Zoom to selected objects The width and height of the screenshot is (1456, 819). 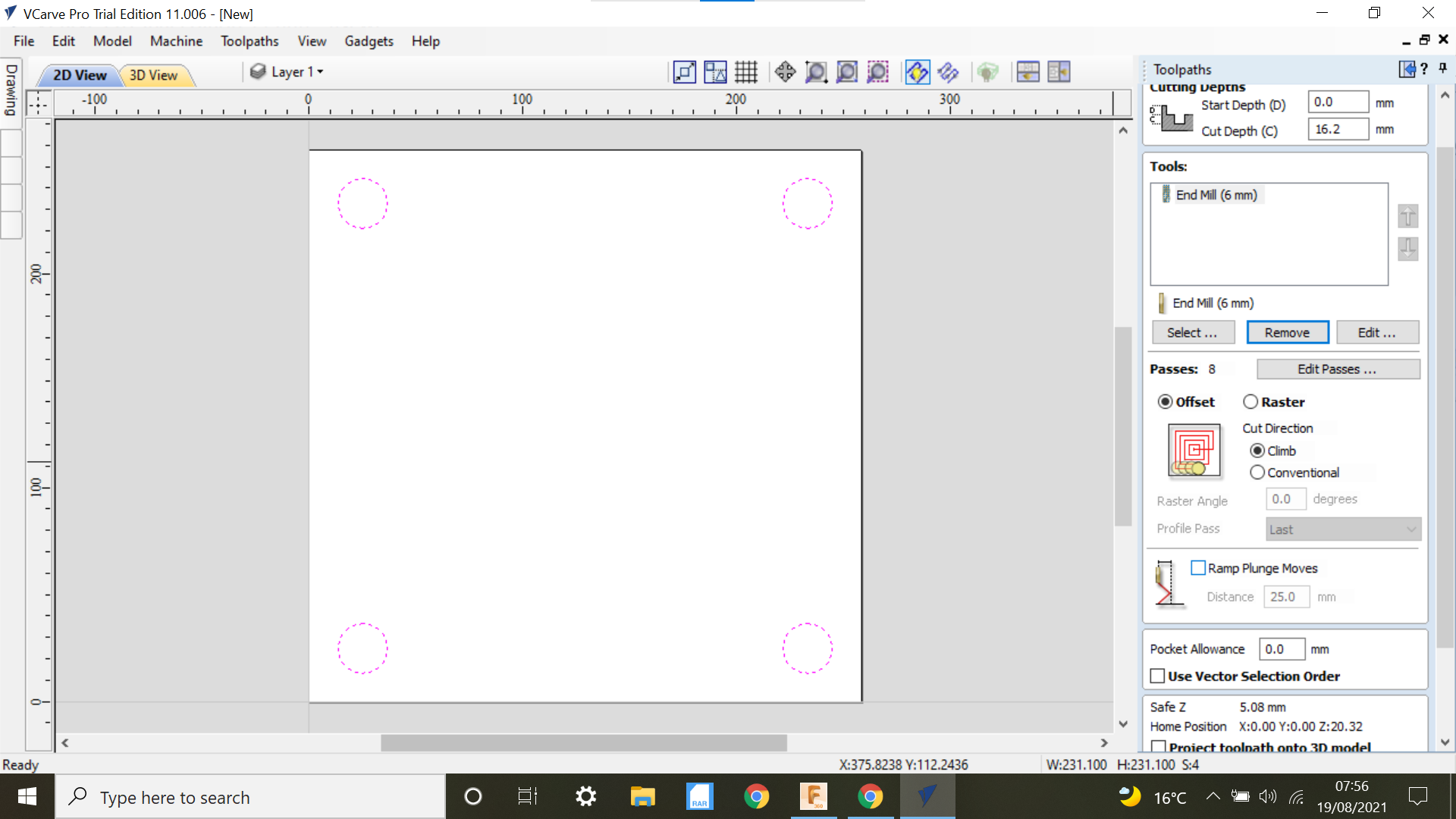(x=878, y=72)
